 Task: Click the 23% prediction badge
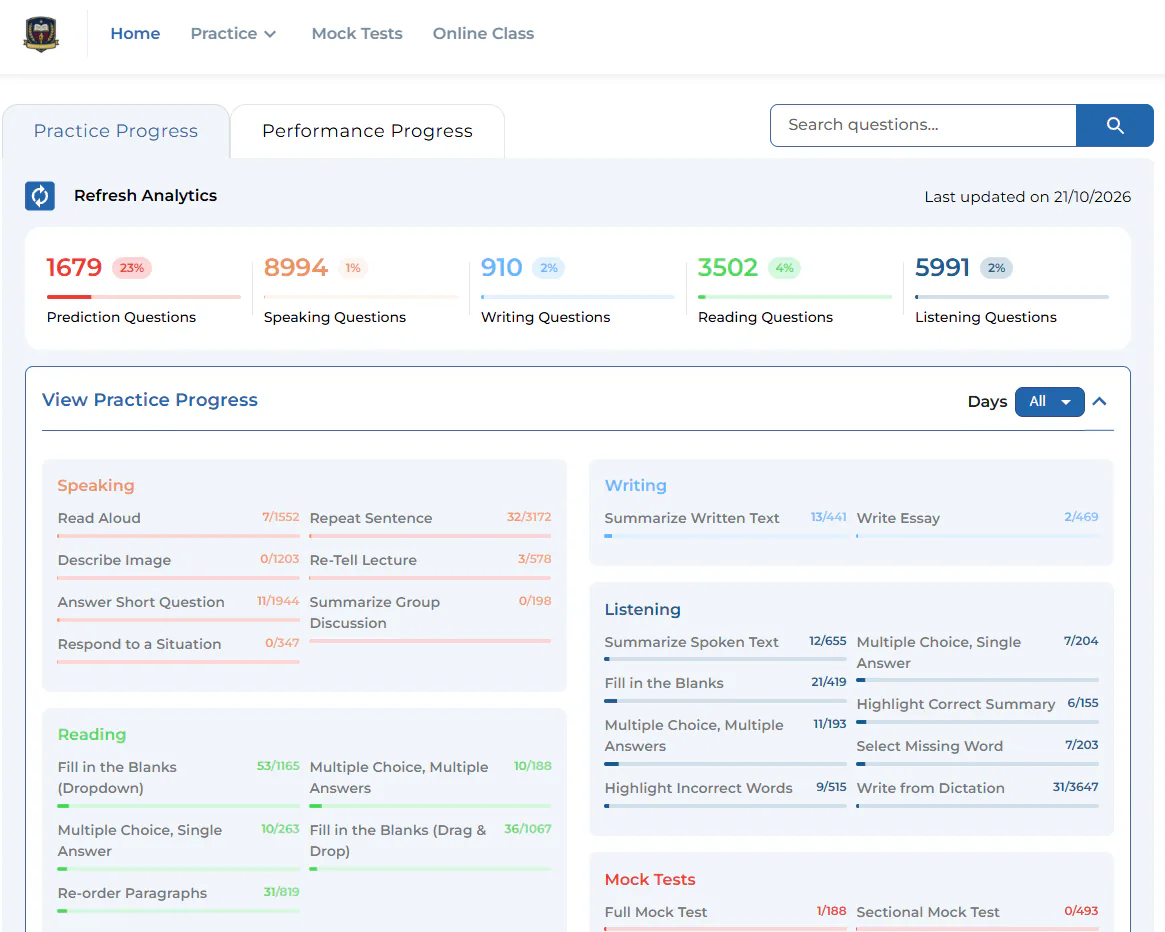[132, 268]
